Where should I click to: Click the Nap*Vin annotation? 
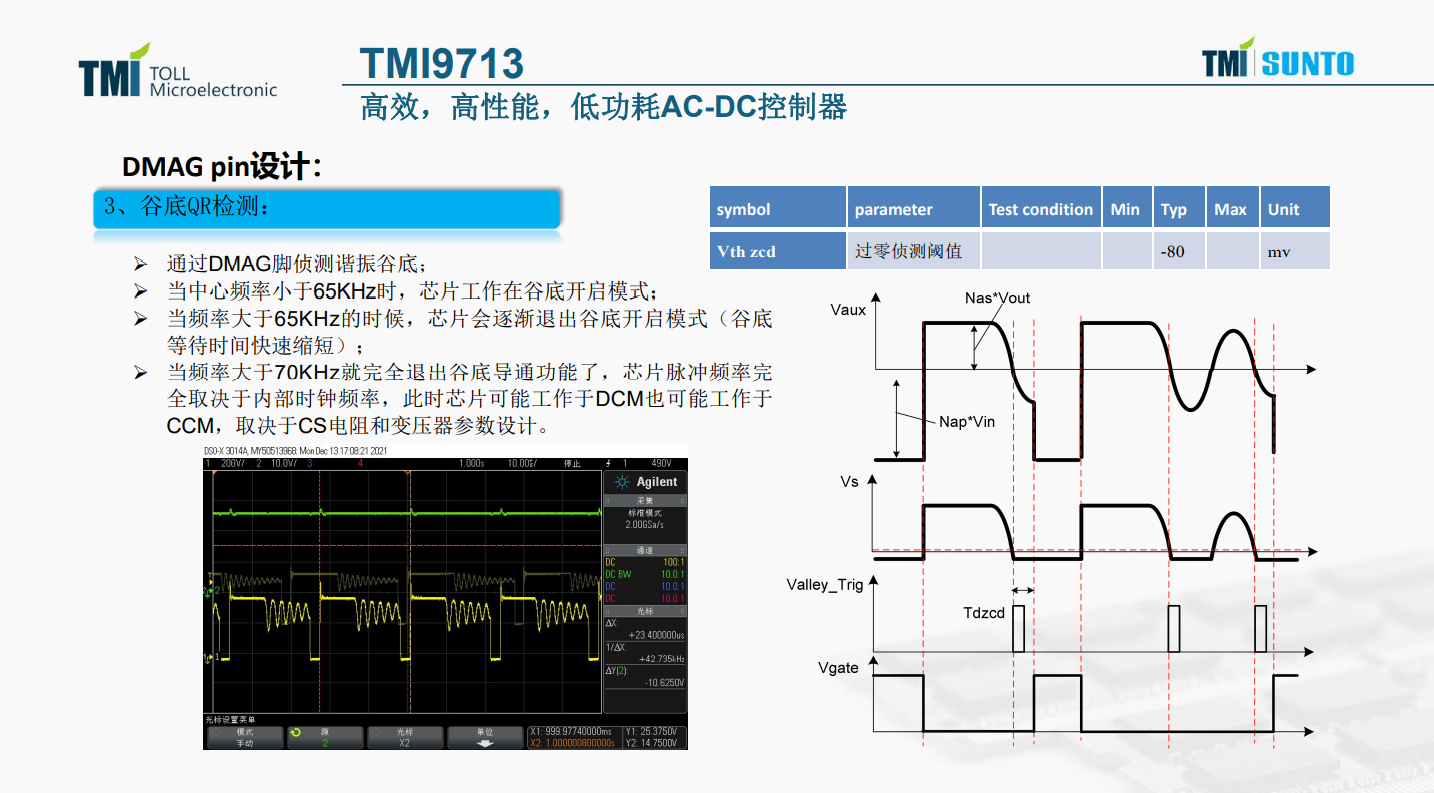(967, 421)
